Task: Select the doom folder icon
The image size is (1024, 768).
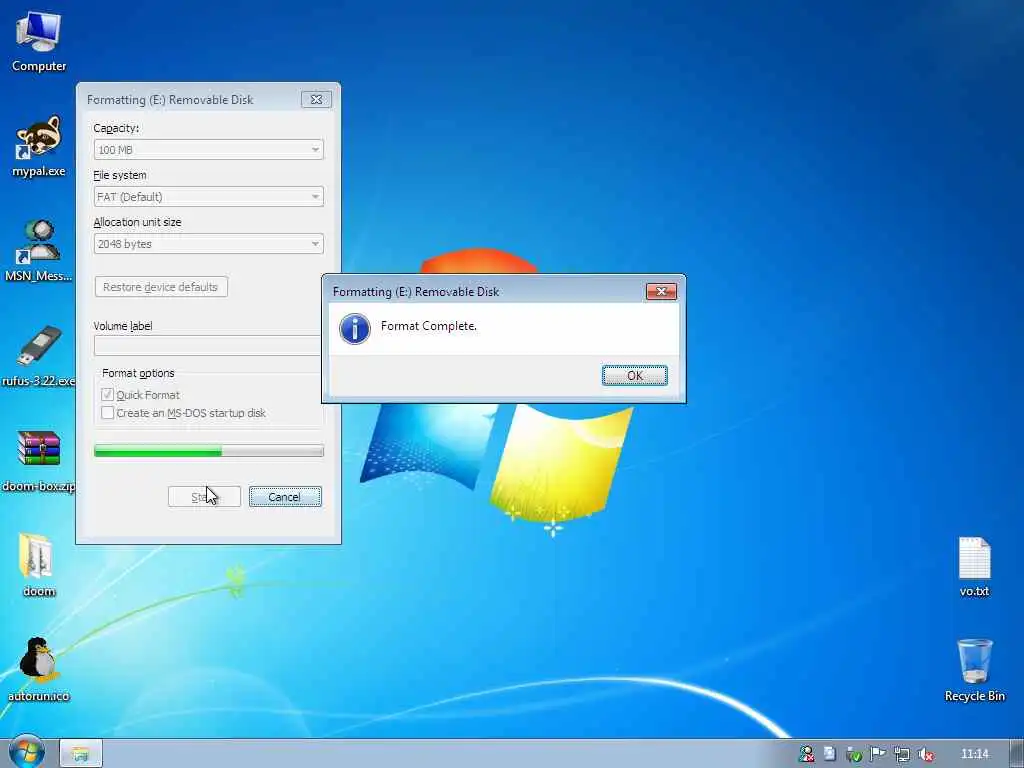Action: 39,566
